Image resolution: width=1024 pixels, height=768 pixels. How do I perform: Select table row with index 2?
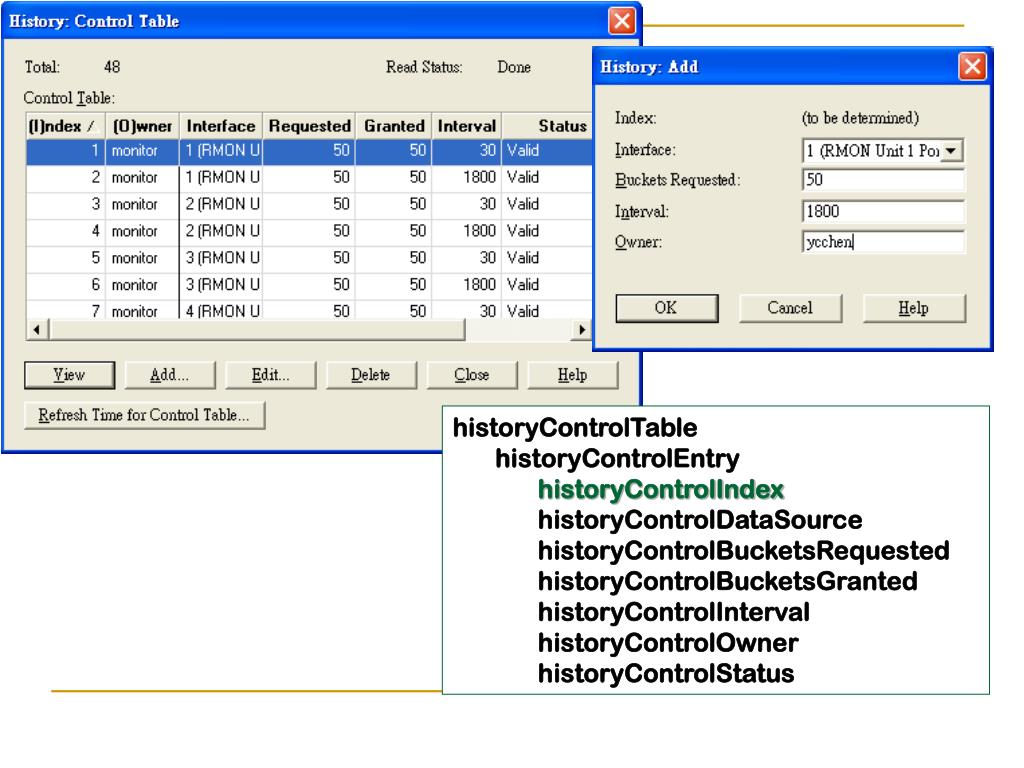click(308, 178)
